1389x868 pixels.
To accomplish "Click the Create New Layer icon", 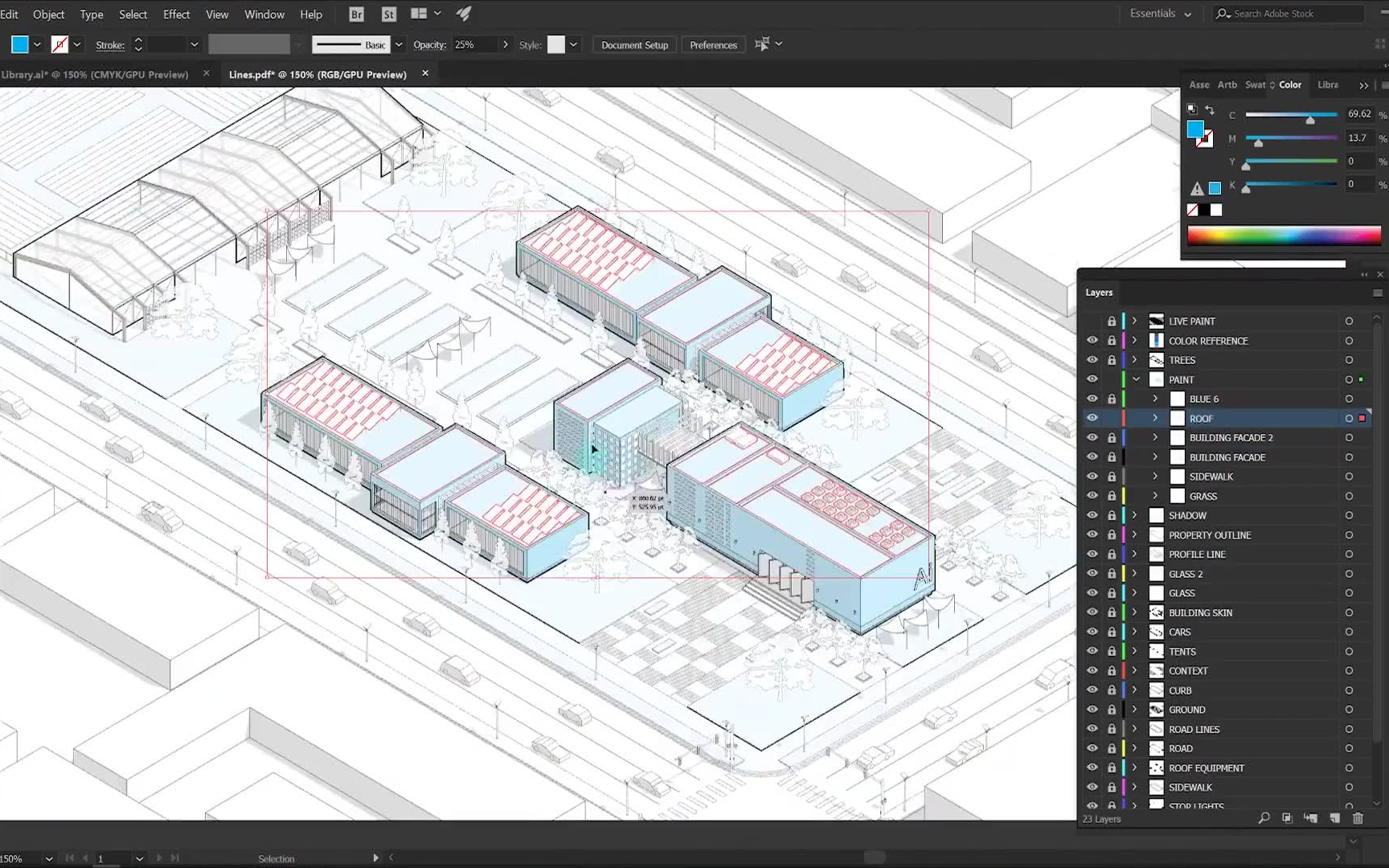I will pyautogui.click(x=1335, y=818).
